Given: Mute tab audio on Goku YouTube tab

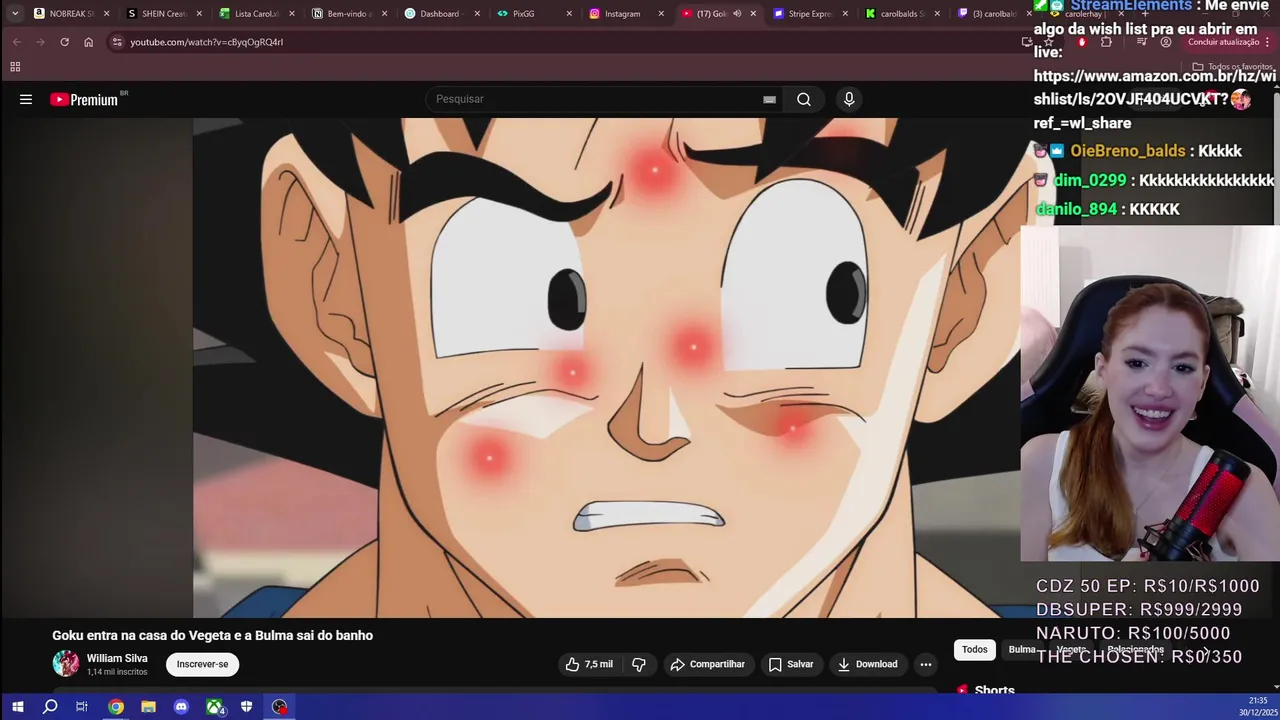Looking at the screenshot, I should point(737,14).
